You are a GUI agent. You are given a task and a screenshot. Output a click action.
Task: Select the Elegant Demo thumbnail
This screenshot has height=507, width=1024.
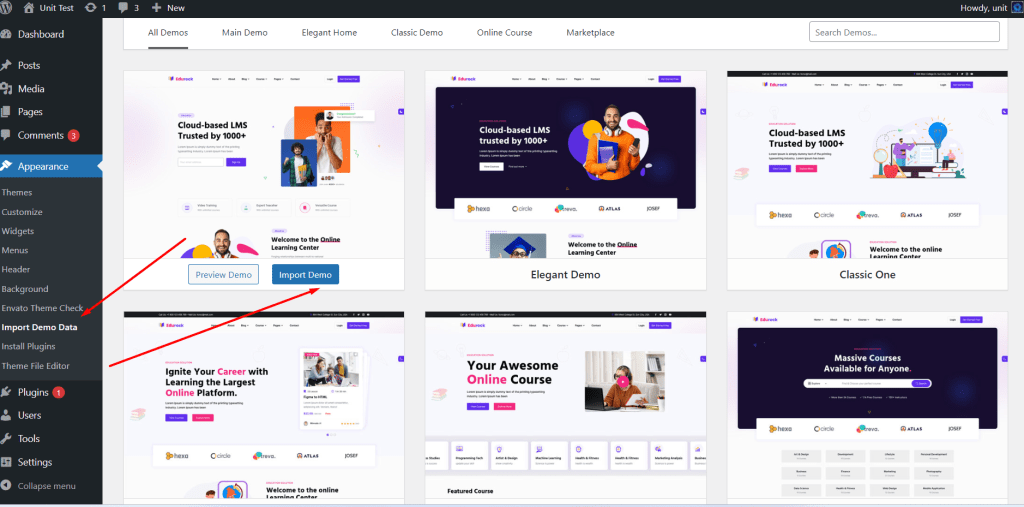point(566,165)
